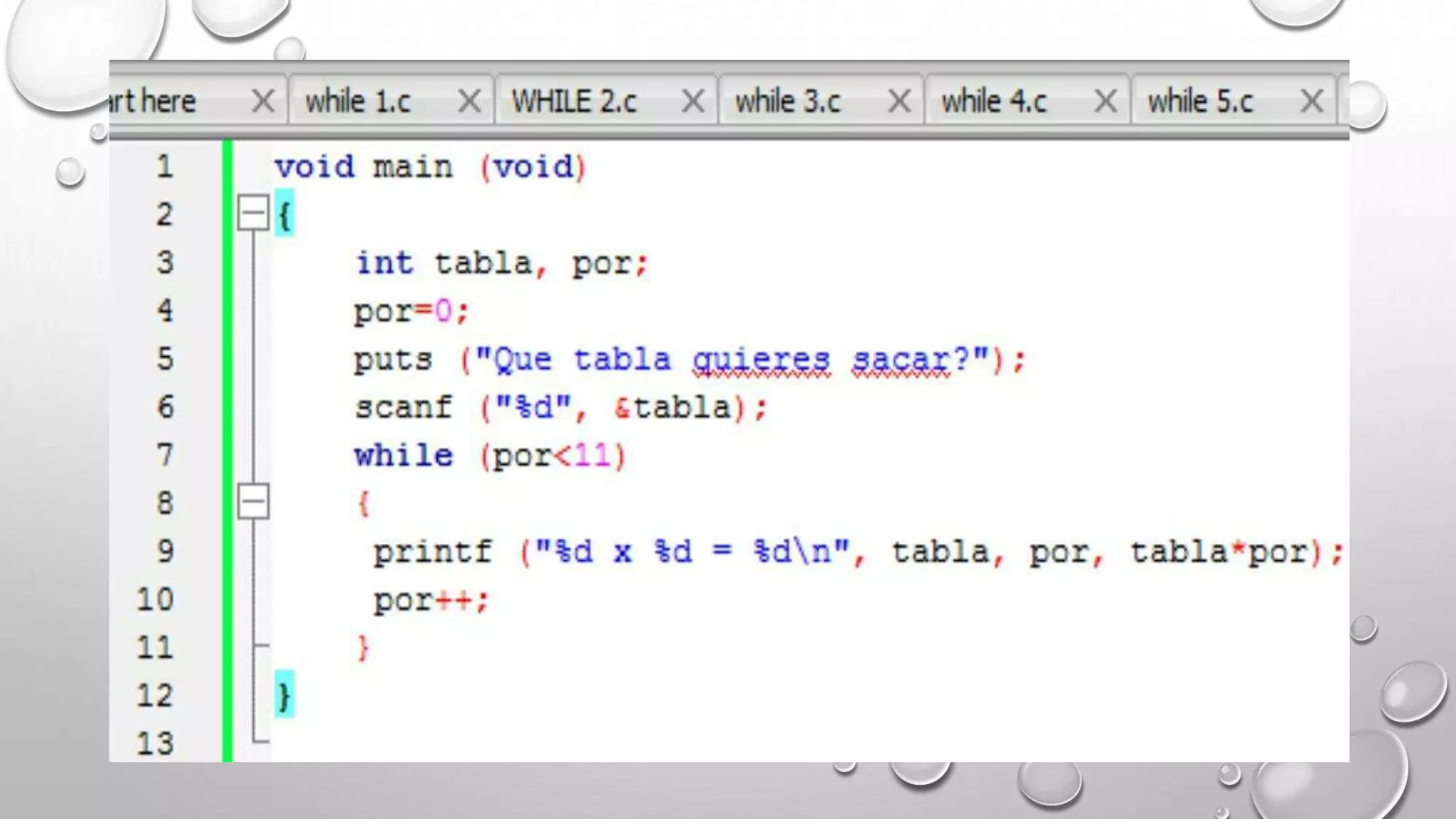Image resolution: width=1456 pixels, height=819 pixels.
Task: Close the 'while 5.c' tab
Action: 1312,101
